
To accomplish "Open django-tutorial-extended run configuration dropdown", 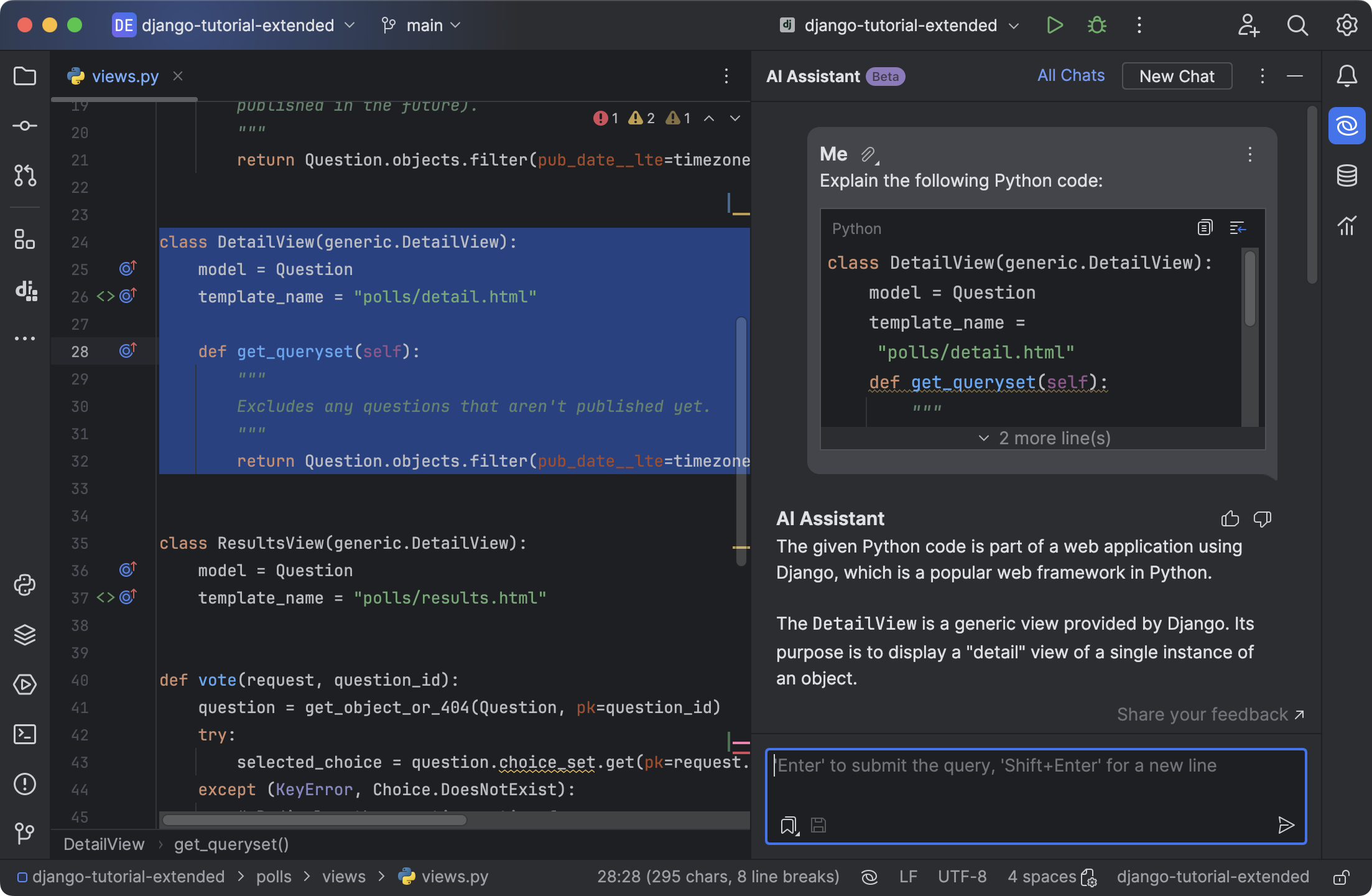I will [x=899, y=26].
